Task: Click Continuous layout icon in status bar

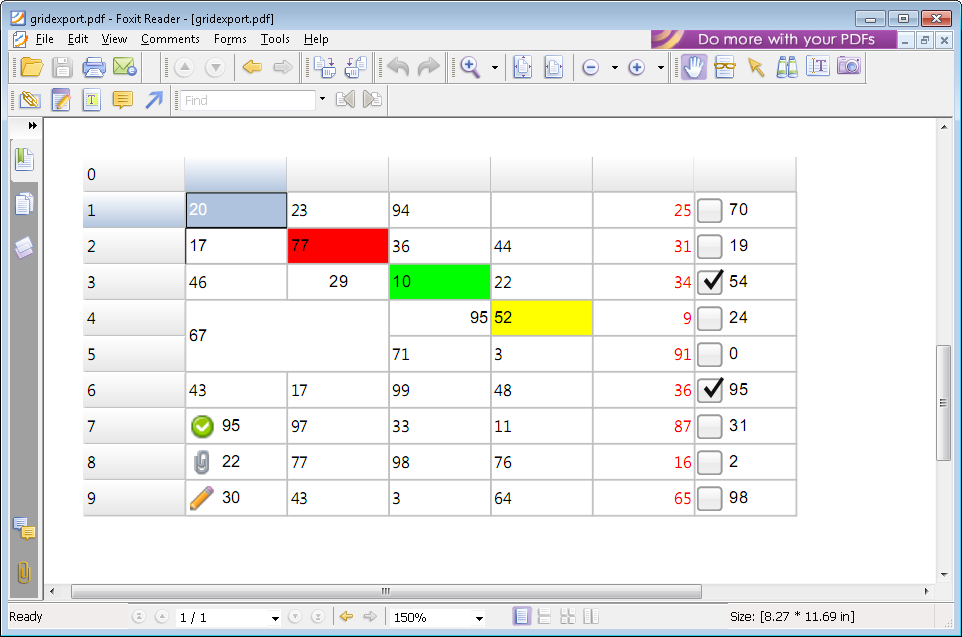Action: [544, 616]
